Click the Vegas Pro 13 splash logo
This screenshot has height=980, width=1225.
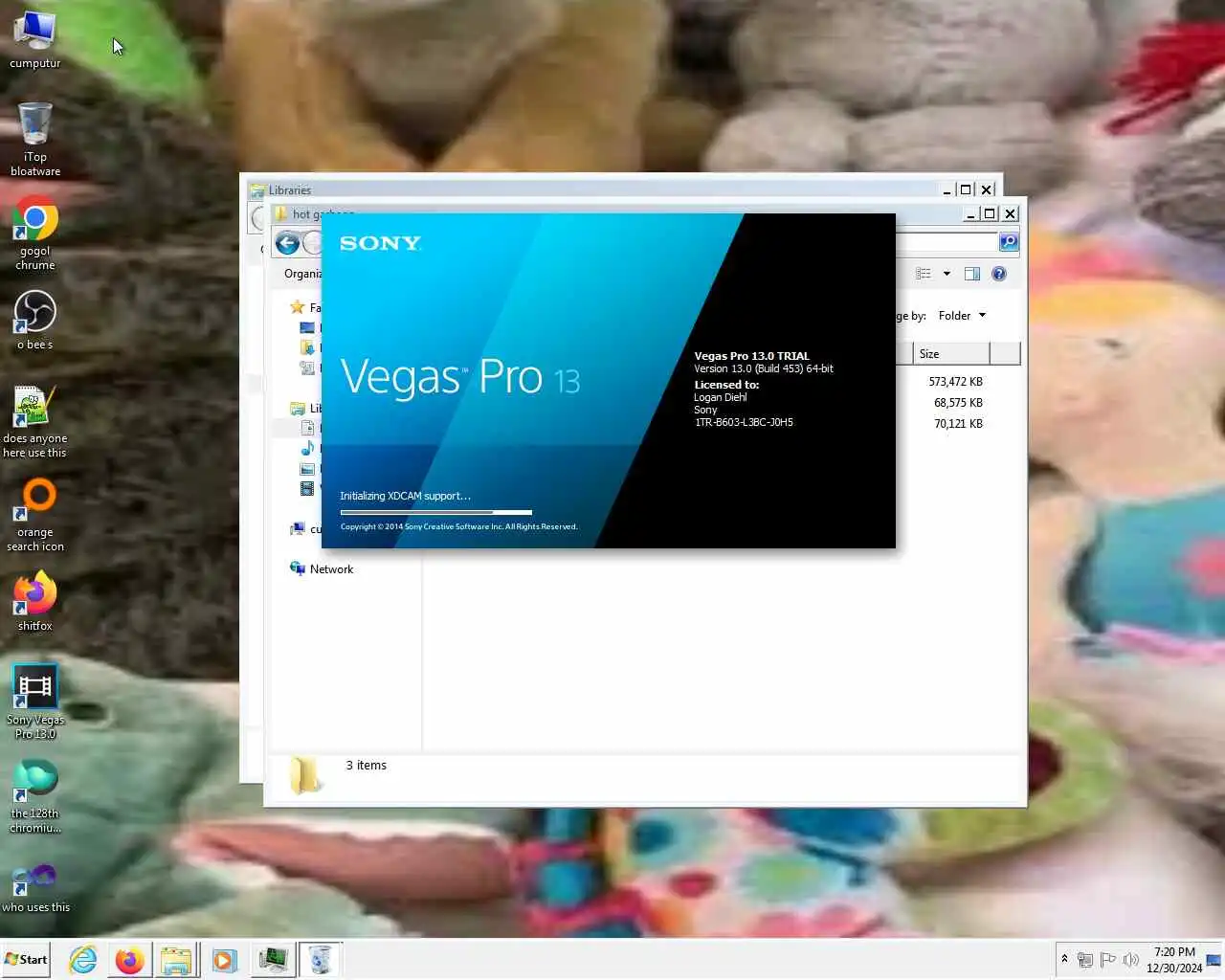click(460, 377)
